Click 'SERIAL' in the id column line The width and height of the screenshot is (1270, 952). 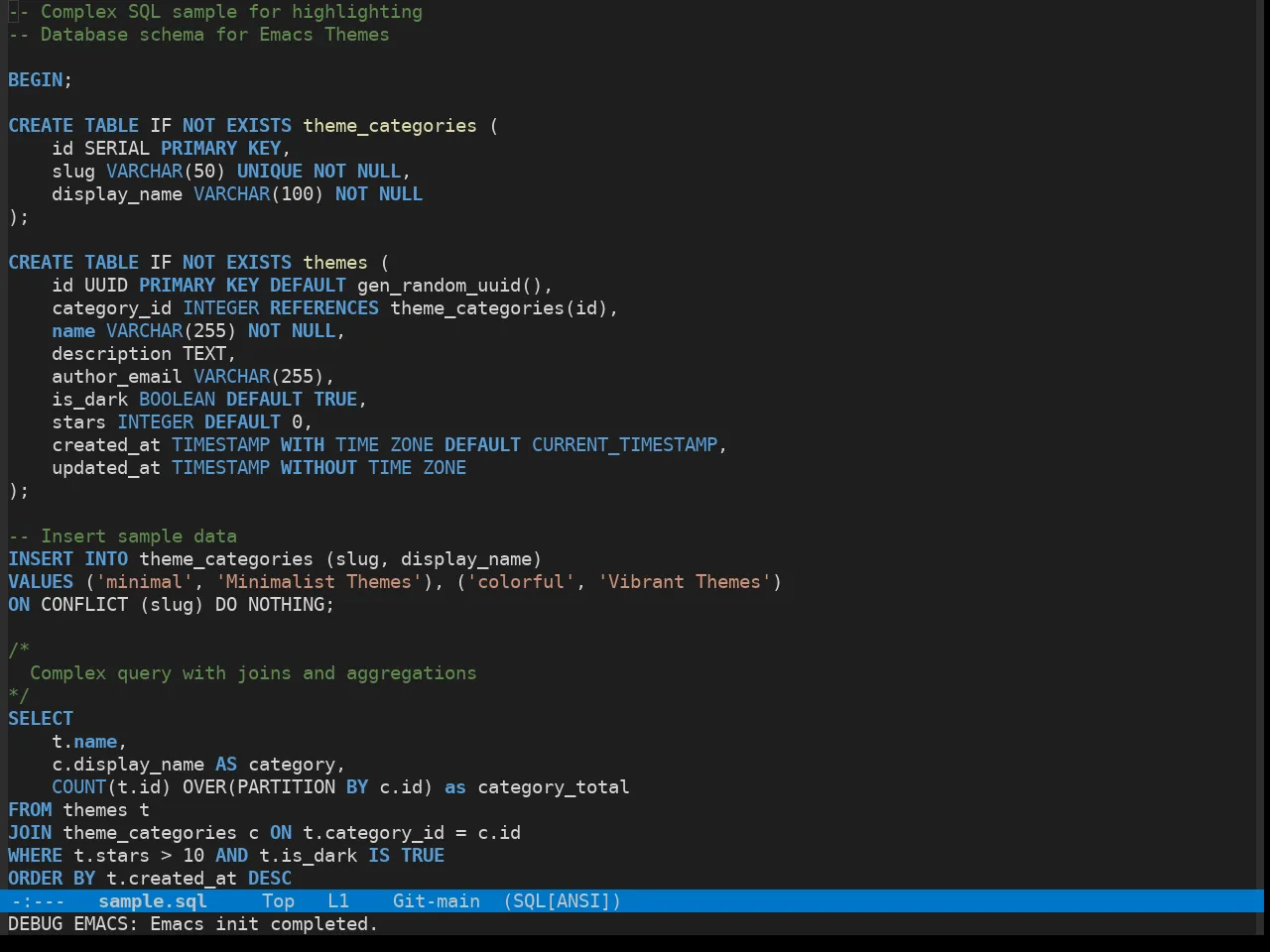point(117,149)
